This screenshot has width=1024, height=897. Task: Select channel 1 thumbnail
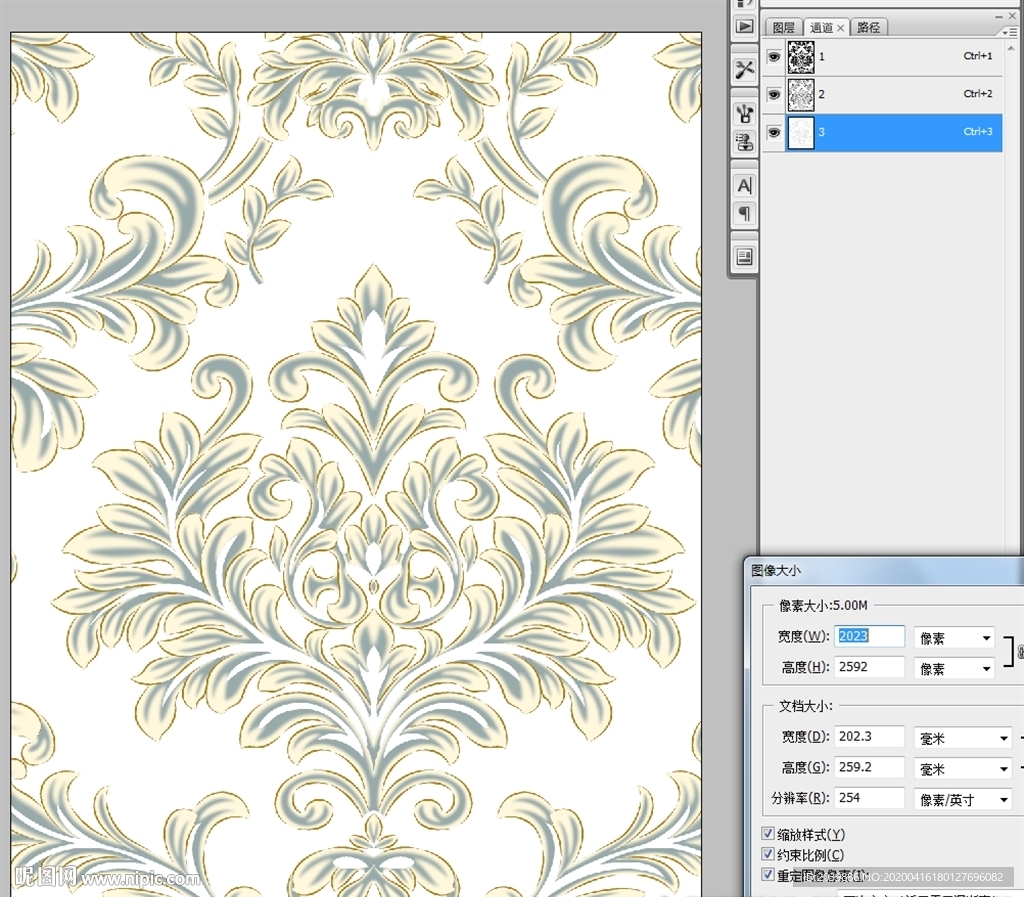(x=801, y=57)
